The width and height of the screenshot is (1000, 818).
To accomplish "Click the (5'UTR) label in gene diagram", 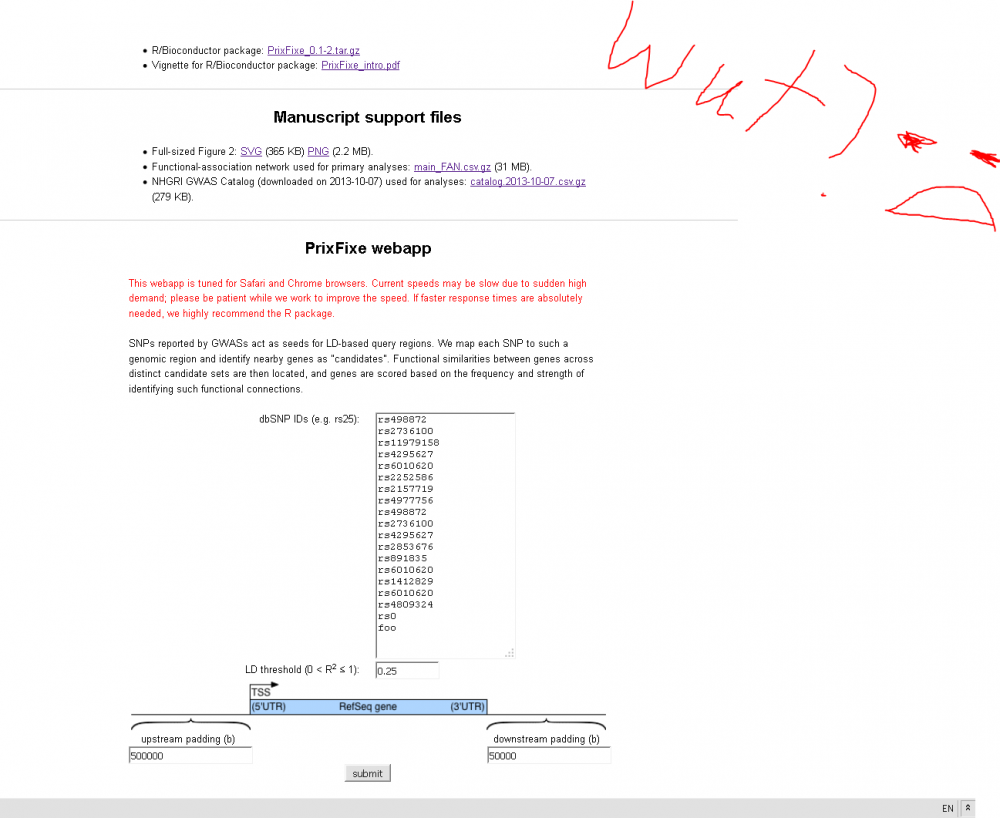I will [268, 707].
